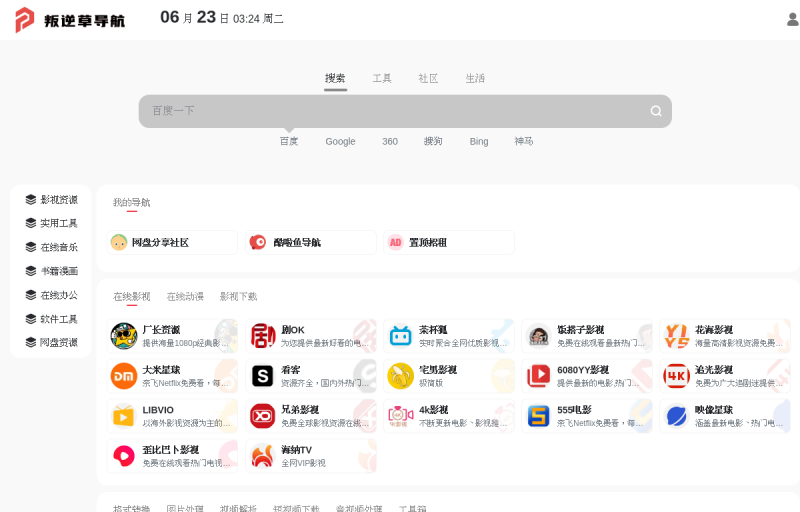The width and height of the screenshot is (800, 512).
Task: Choose Bing search engine
Action: pos(479,141)
